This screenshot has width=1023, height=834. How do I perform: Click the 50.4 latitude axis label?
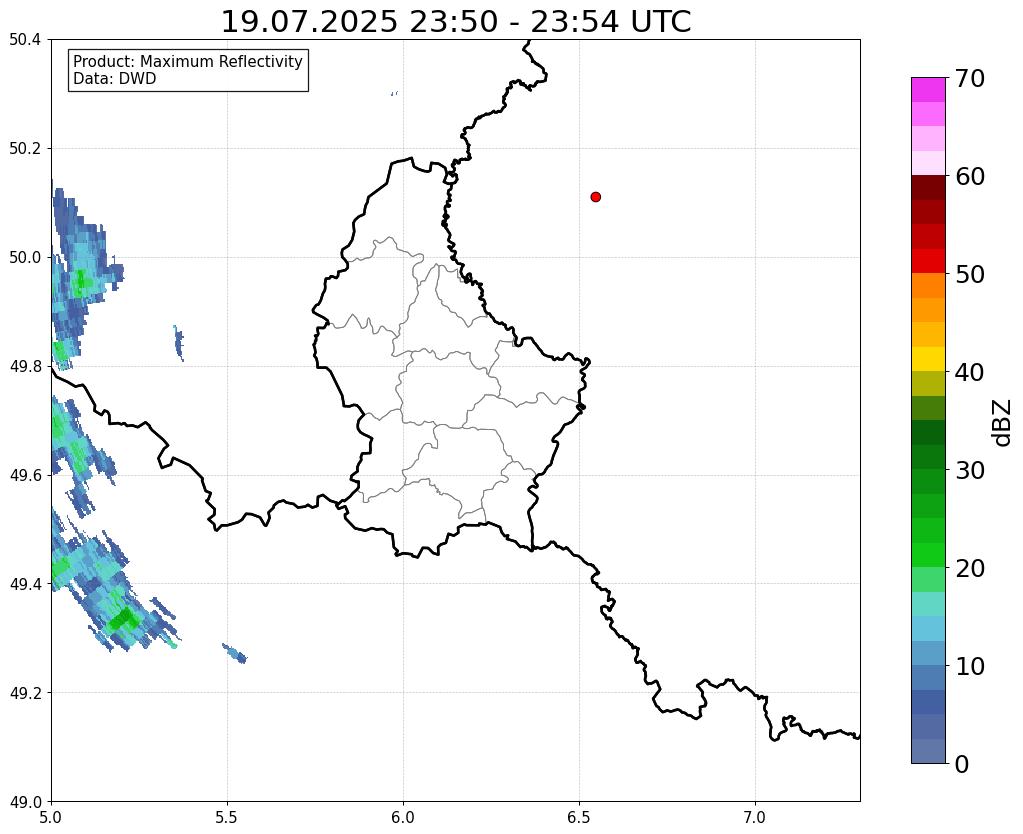(25, 40)
